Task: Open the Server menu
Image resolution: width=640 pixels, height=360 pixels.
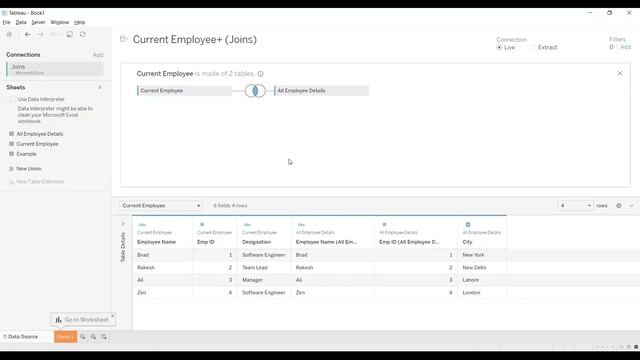Action: click(38, 22)
